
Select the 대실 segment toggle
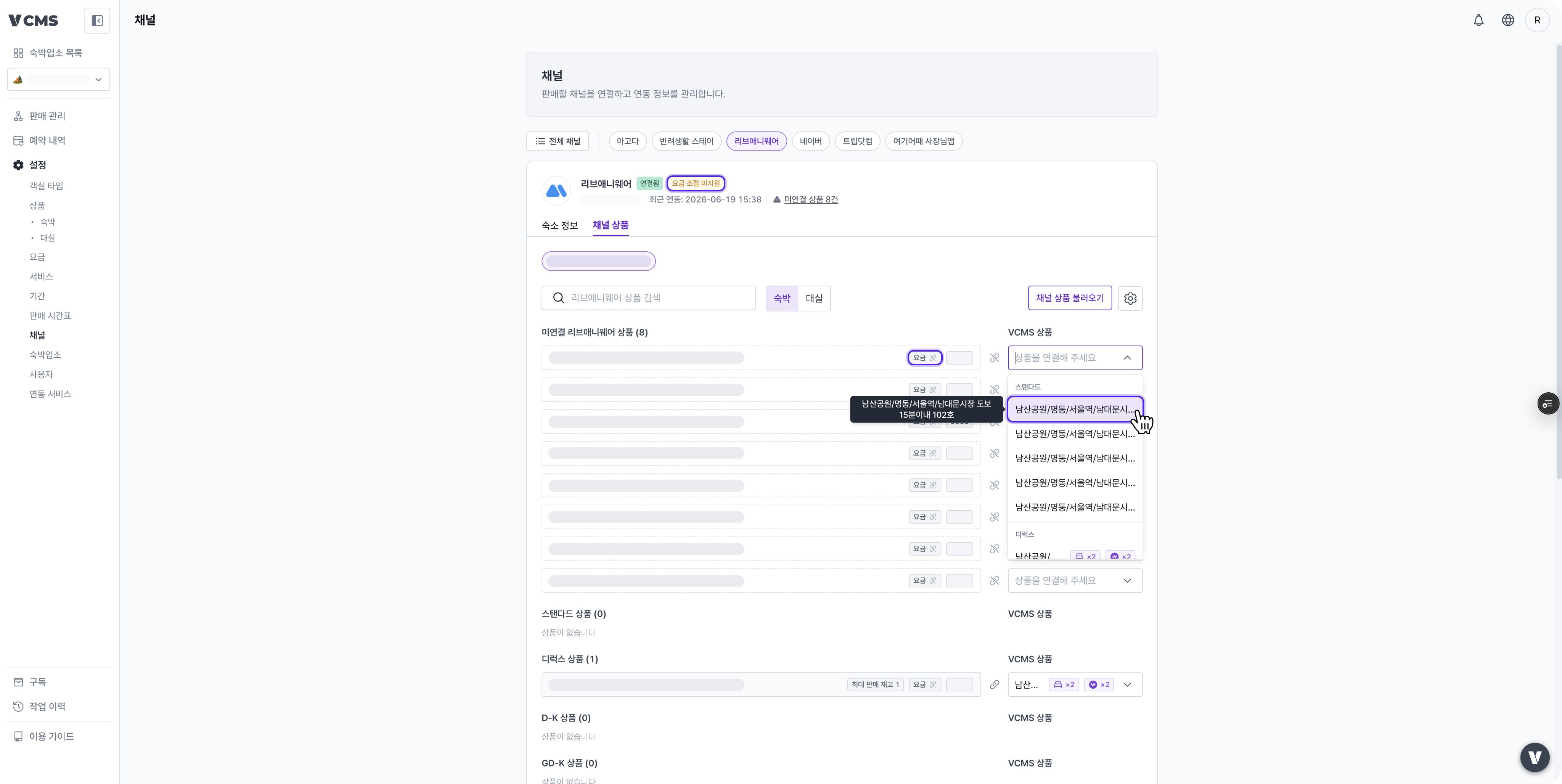(814, 298)
